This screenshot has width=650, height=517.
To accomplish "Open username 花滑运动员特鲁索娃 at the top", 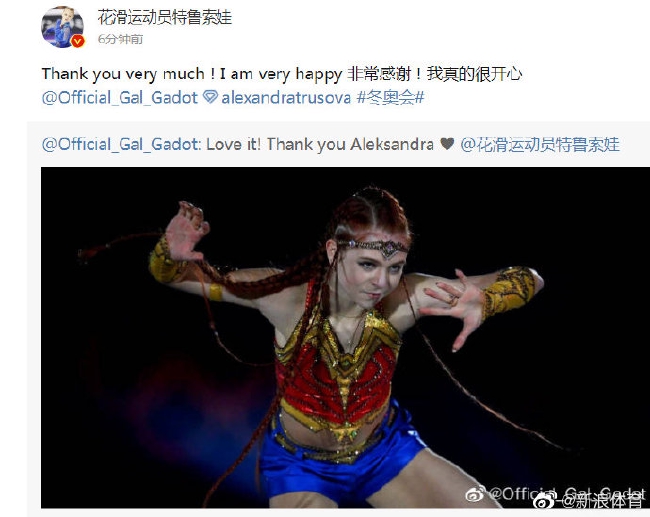I will [x=165, y=17].
